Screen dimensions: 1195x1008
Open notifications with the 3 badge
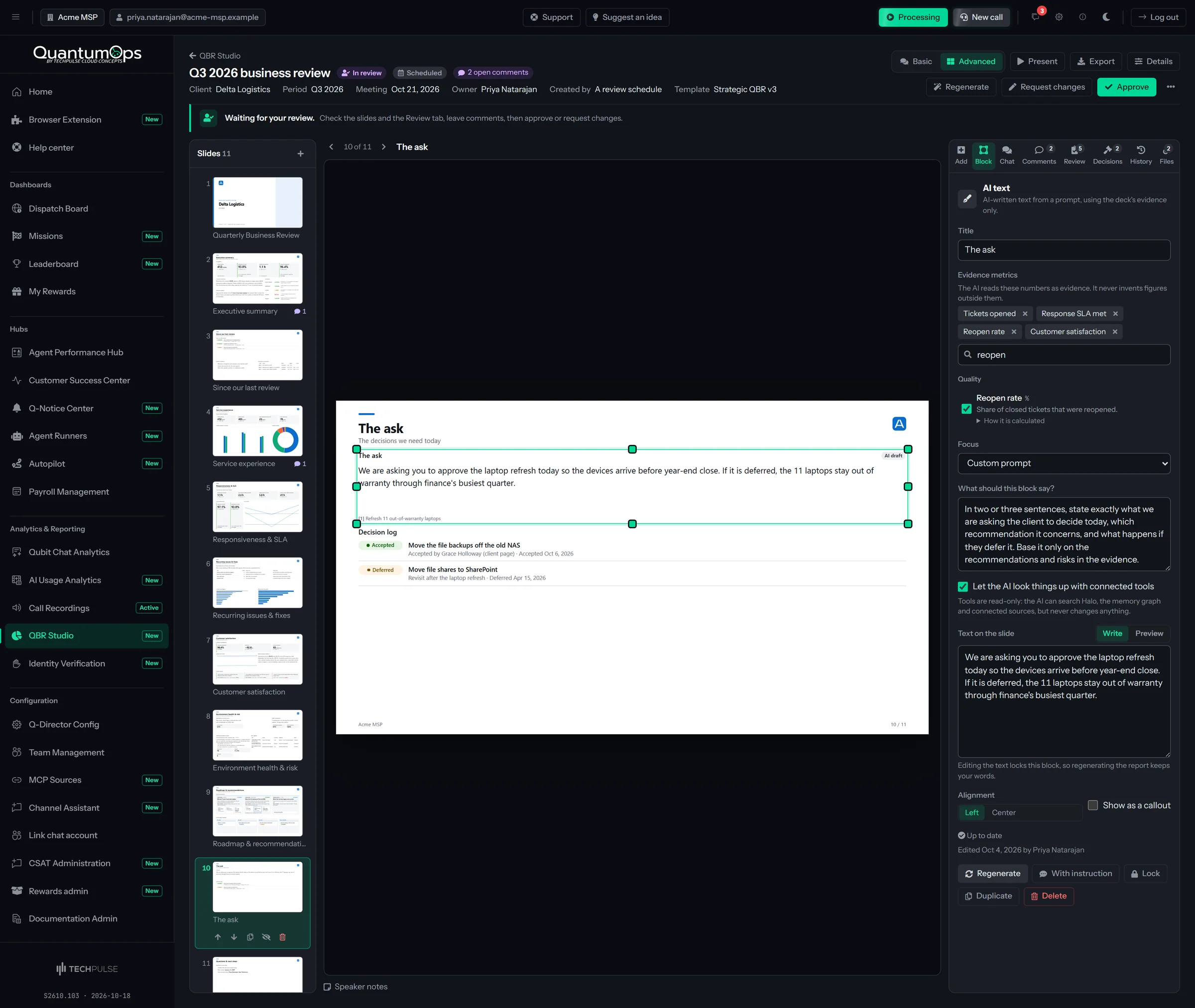[x=1036, y=17]
